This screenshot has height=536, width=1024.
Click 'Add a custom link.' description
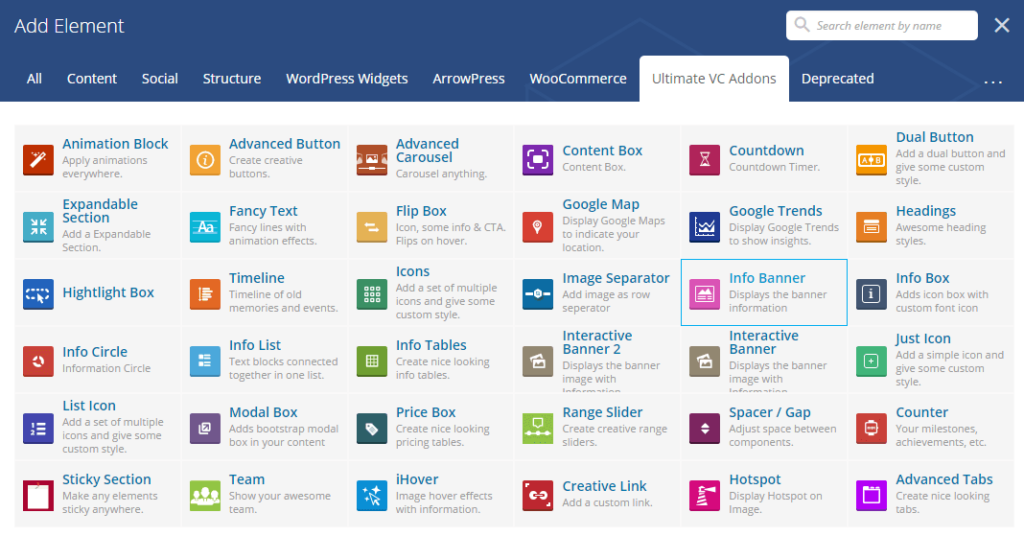click(x=607, y=503)
